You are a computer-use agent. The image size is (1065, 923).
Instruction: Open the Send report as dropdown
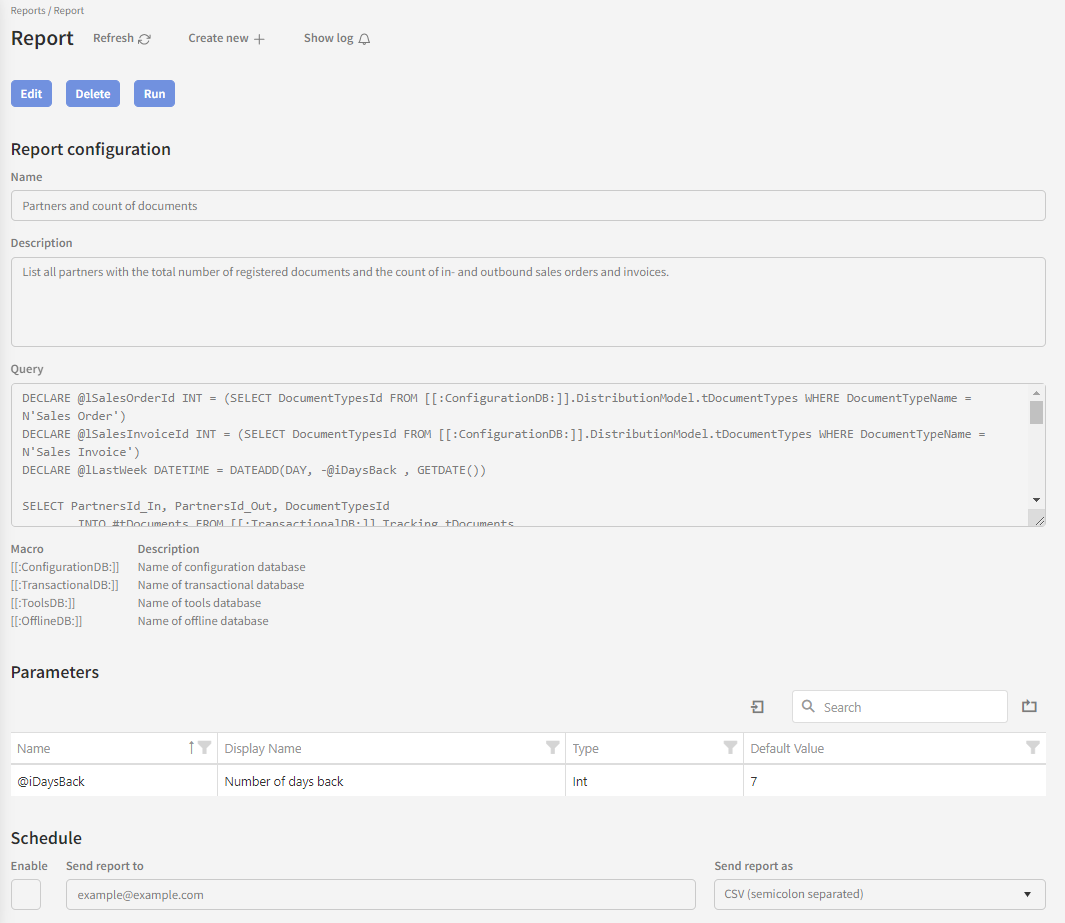point(1027,894)
